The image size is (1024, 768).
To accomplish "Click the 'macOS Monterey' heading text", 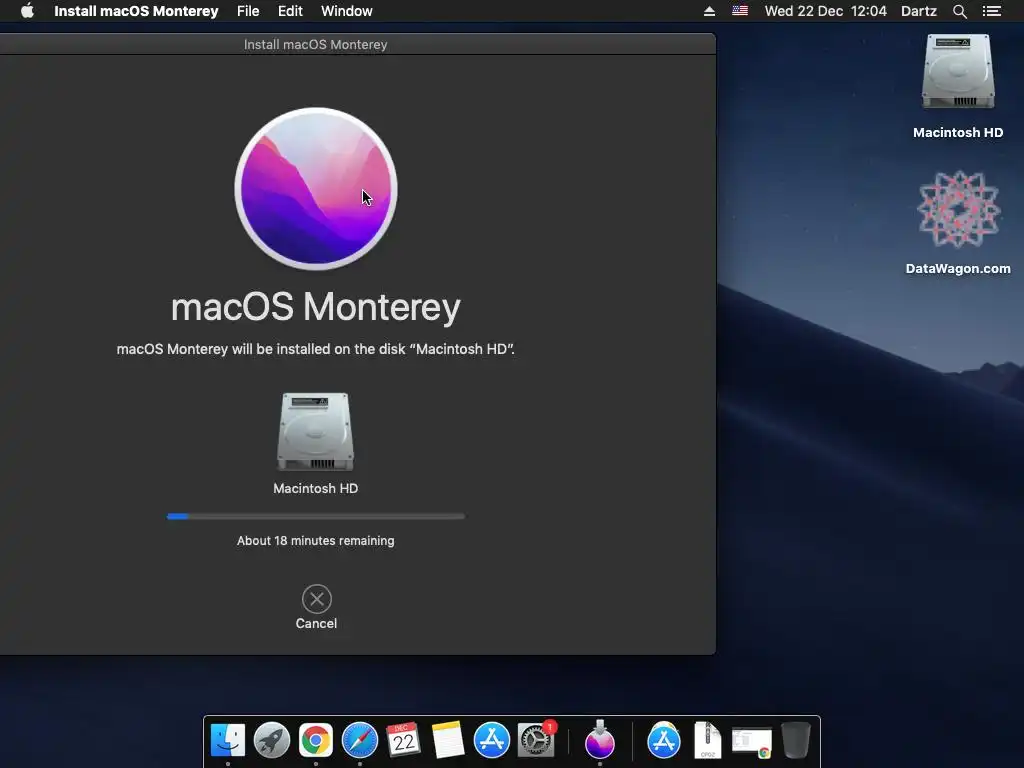I will (x=315, y=307).
